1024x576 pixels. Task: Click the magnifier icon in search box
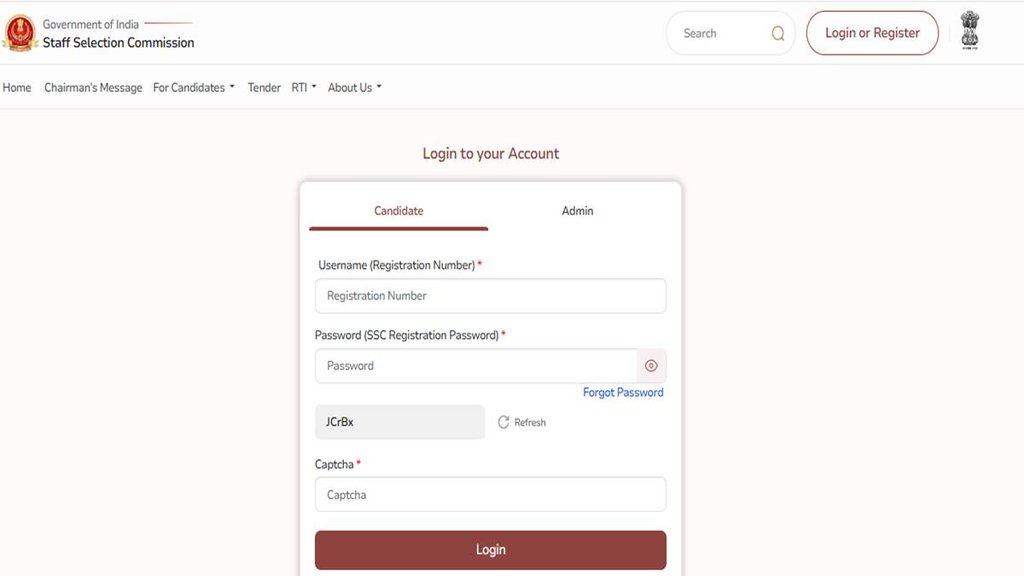(x=778, y=33)
